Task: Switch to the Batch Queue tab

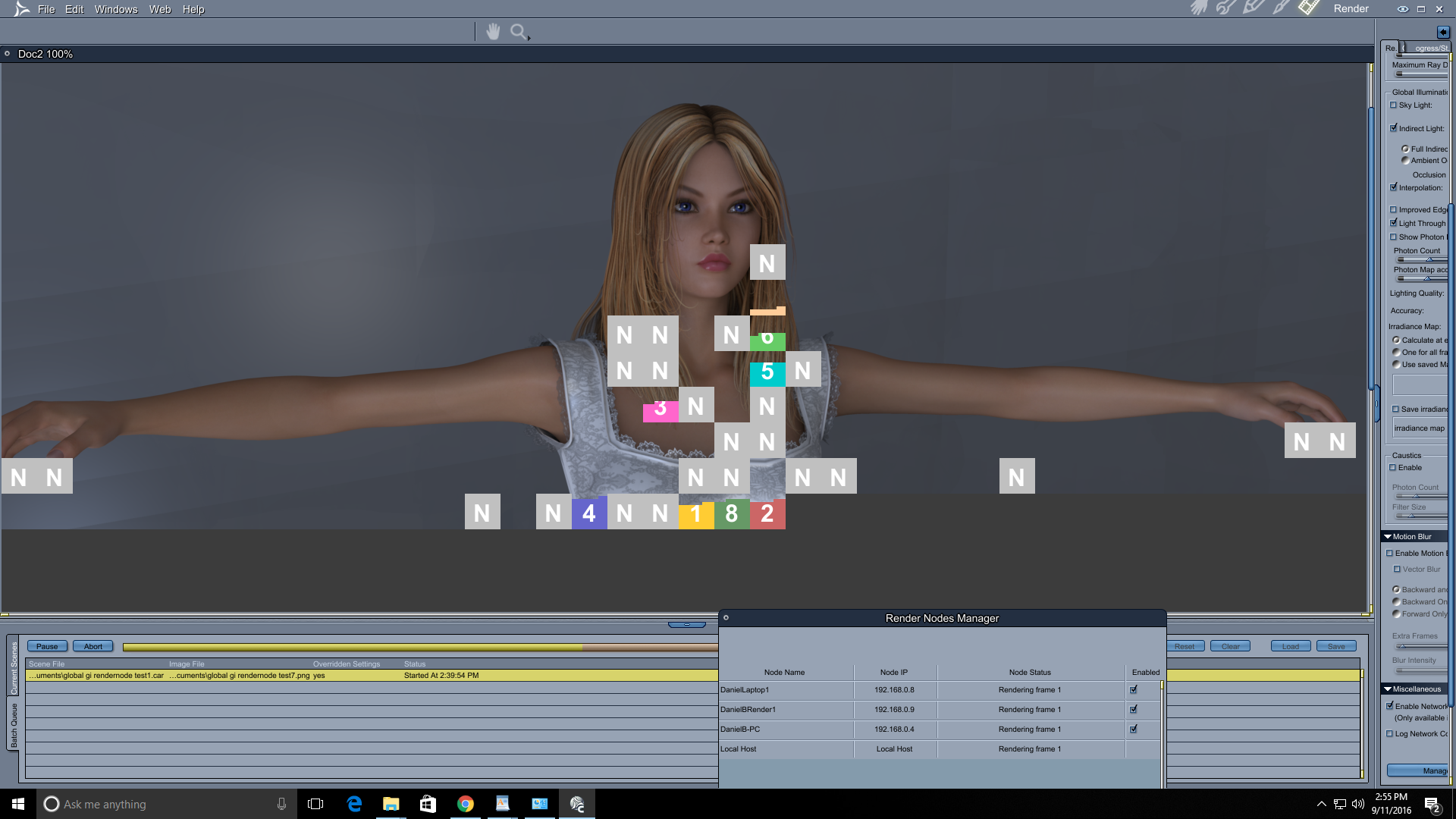Action: 14,724
